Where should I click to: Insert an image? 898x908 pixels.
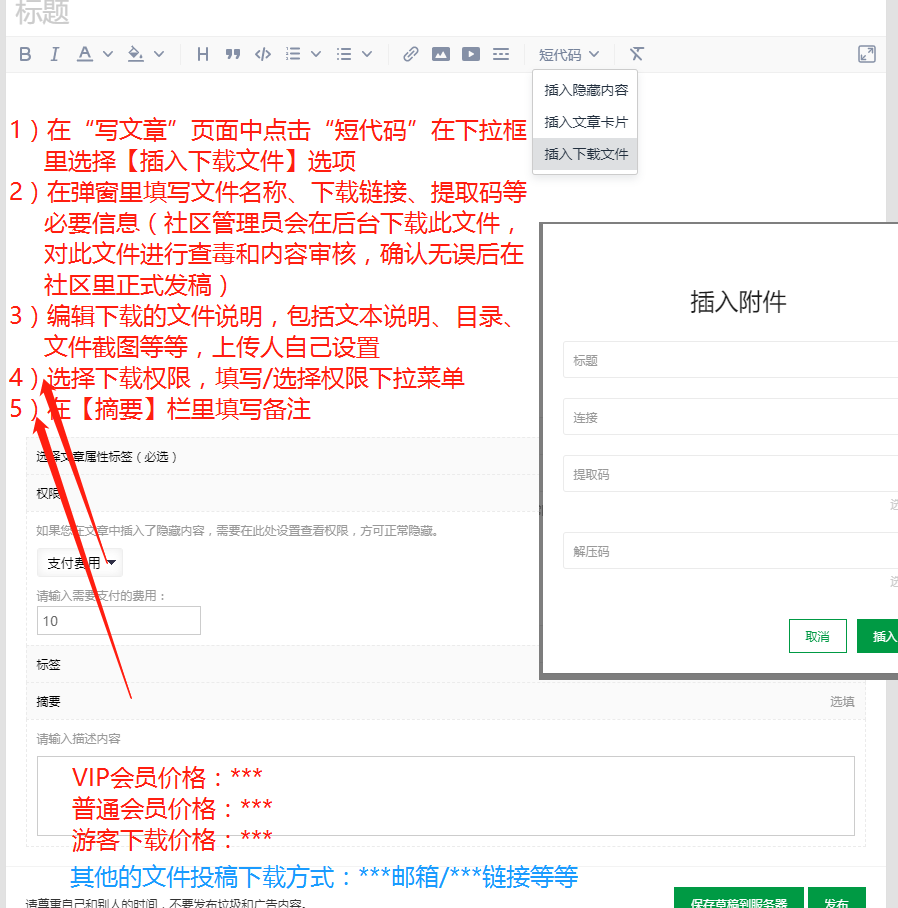point(440,54)
